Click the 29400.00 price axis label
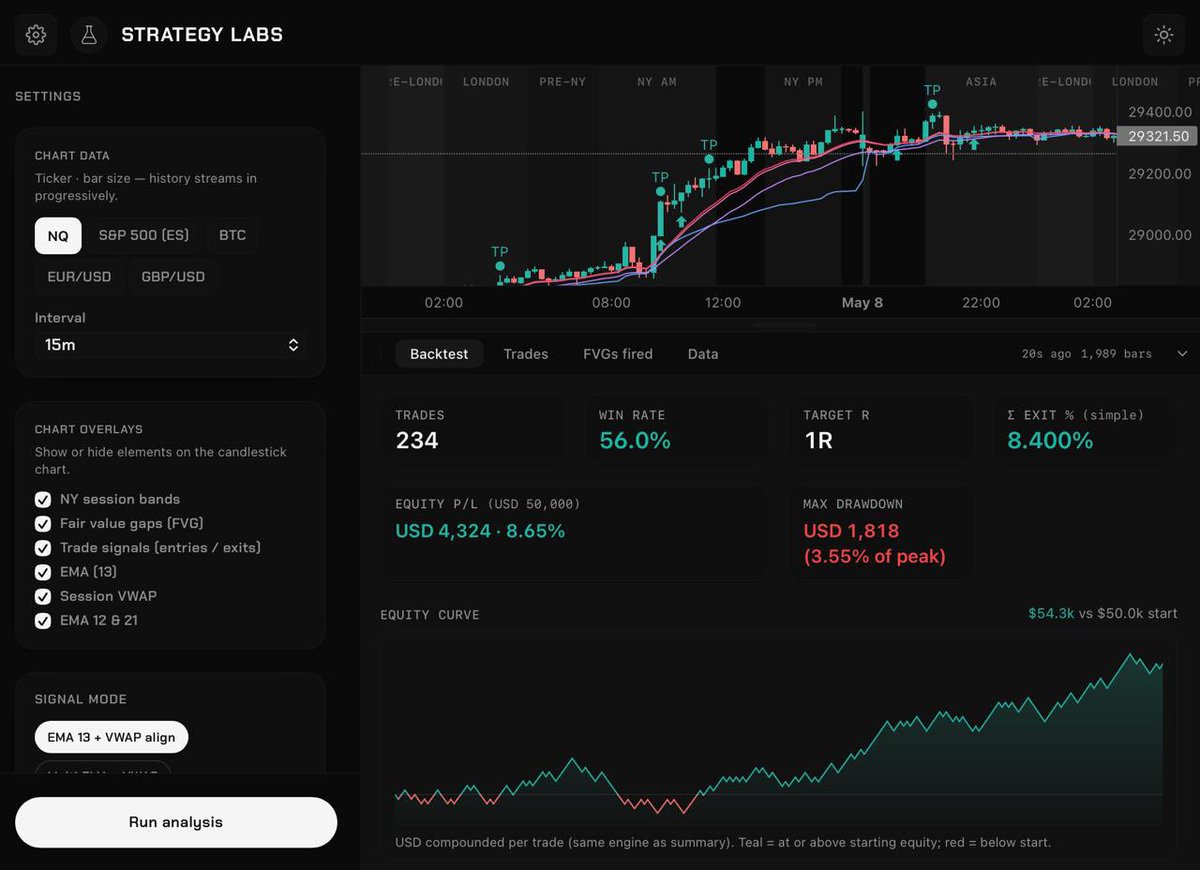1200x870 pixels. (x=1160, y=112)
